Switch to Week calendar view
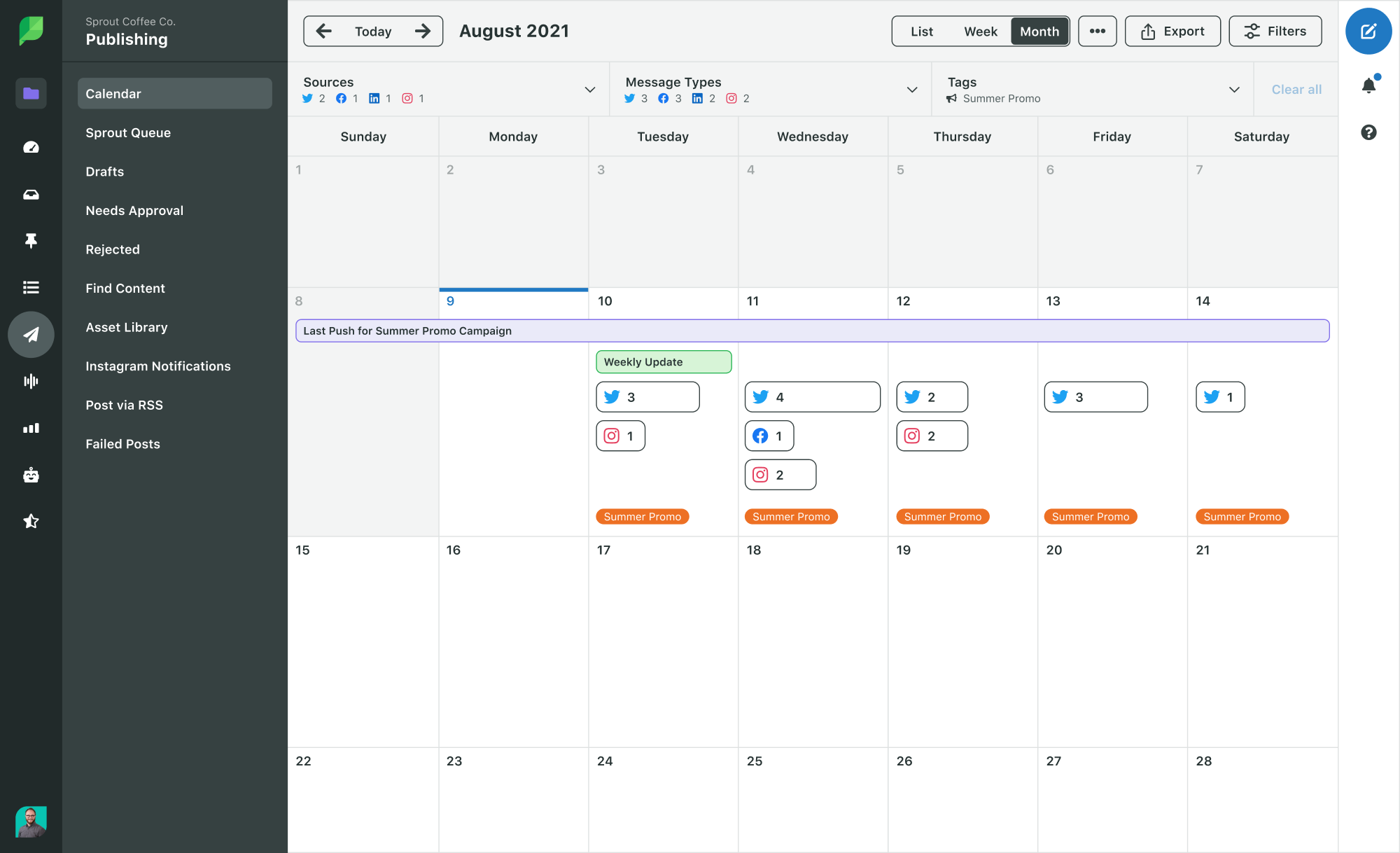 point(978,30)
